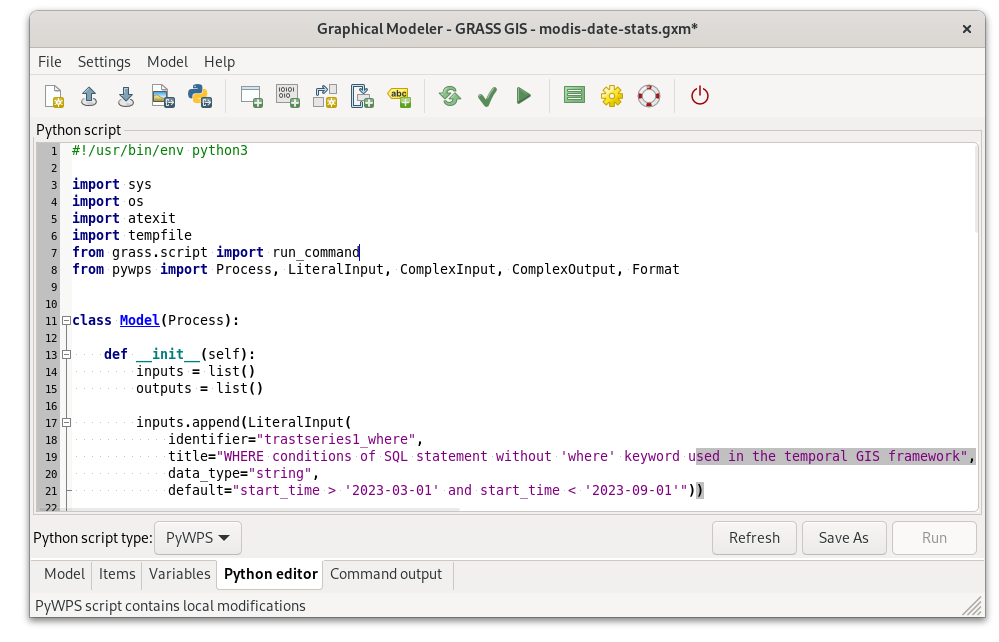Redraw model canvas icon
The width and height of the screenshot is (999, 642).
(x=450, y=96)
